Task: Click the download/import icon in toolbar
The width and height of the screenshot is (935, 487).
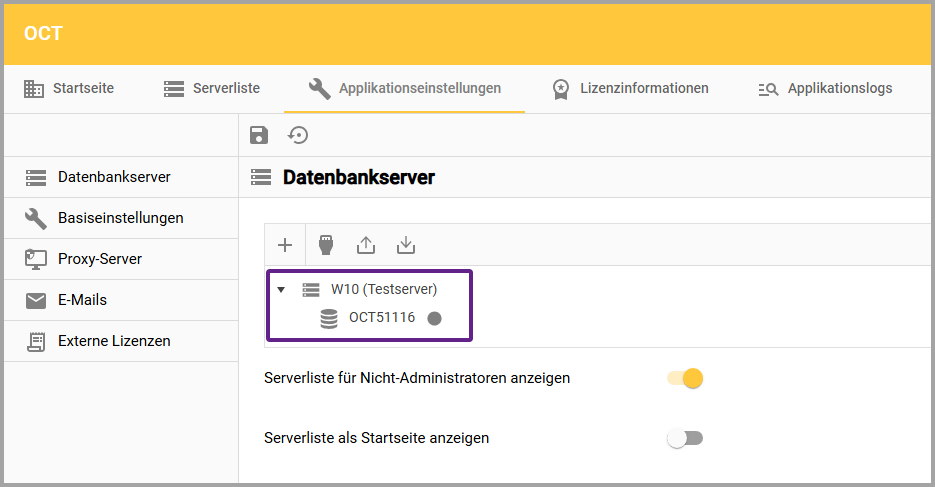Action: 405,245
